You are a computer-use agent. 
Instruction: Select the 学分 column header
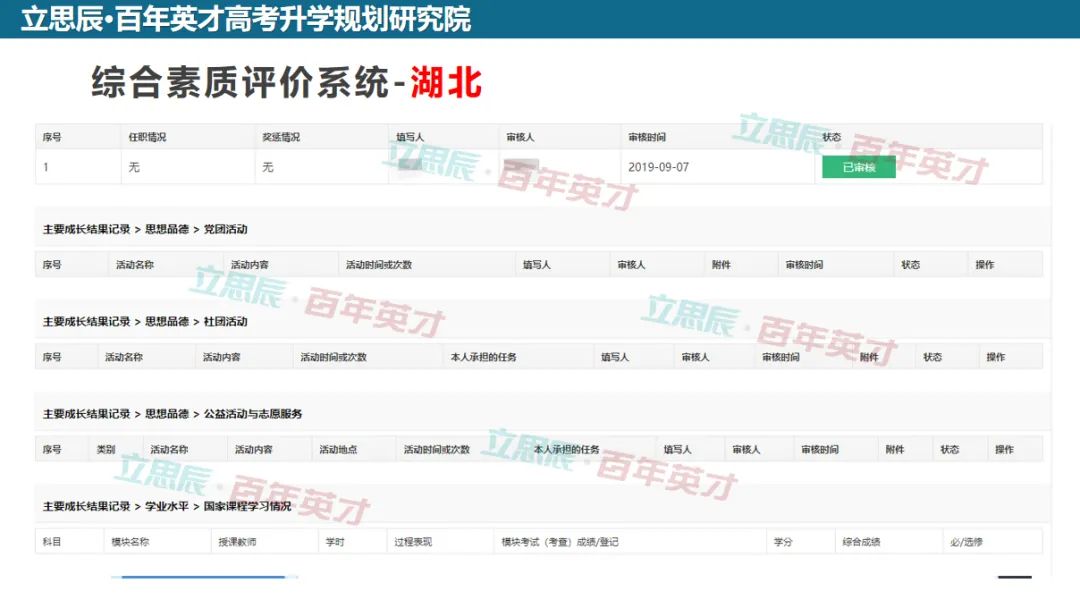click(783, 541)
